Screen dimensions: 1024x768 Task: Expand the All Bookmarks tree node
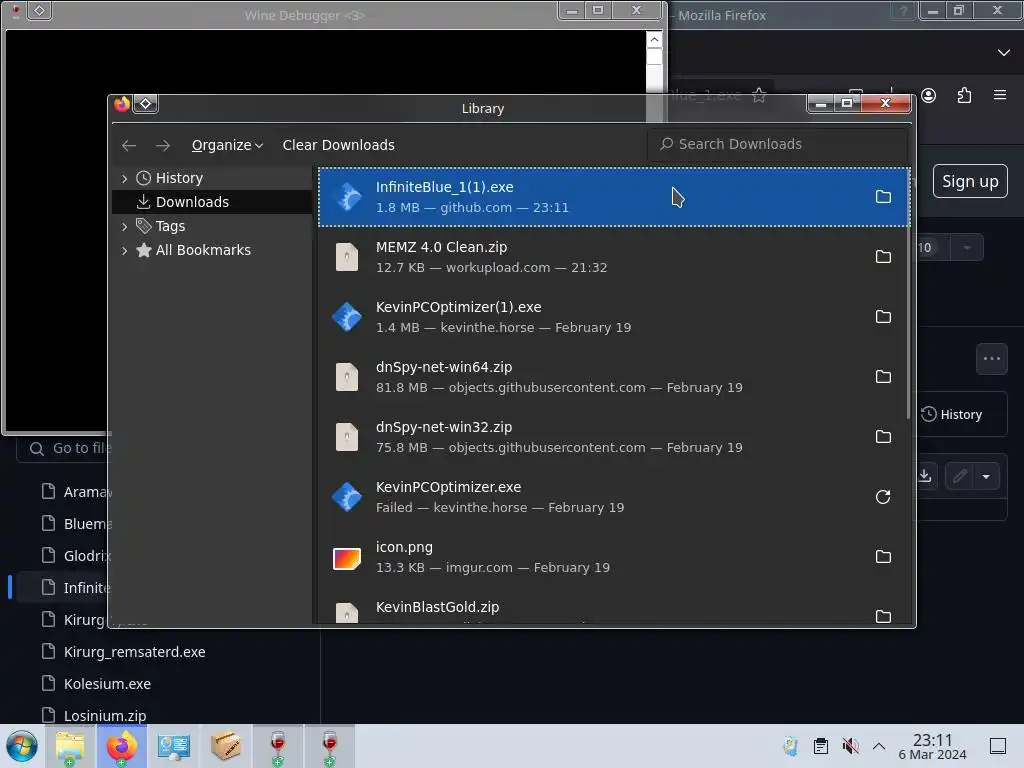[125, 250]
